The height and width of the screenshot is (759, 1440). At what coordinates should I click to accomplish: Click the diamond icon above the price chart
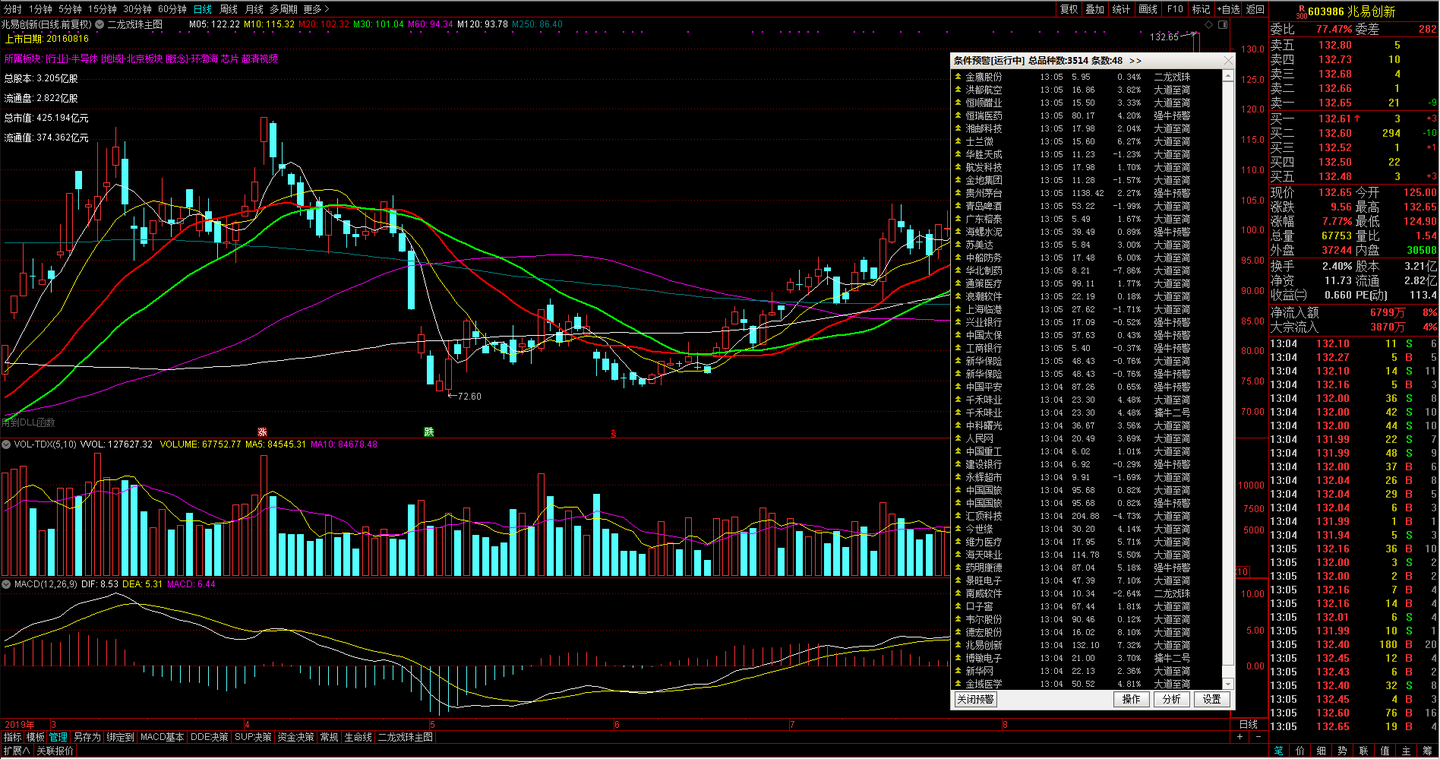[x=1209, y=24]
